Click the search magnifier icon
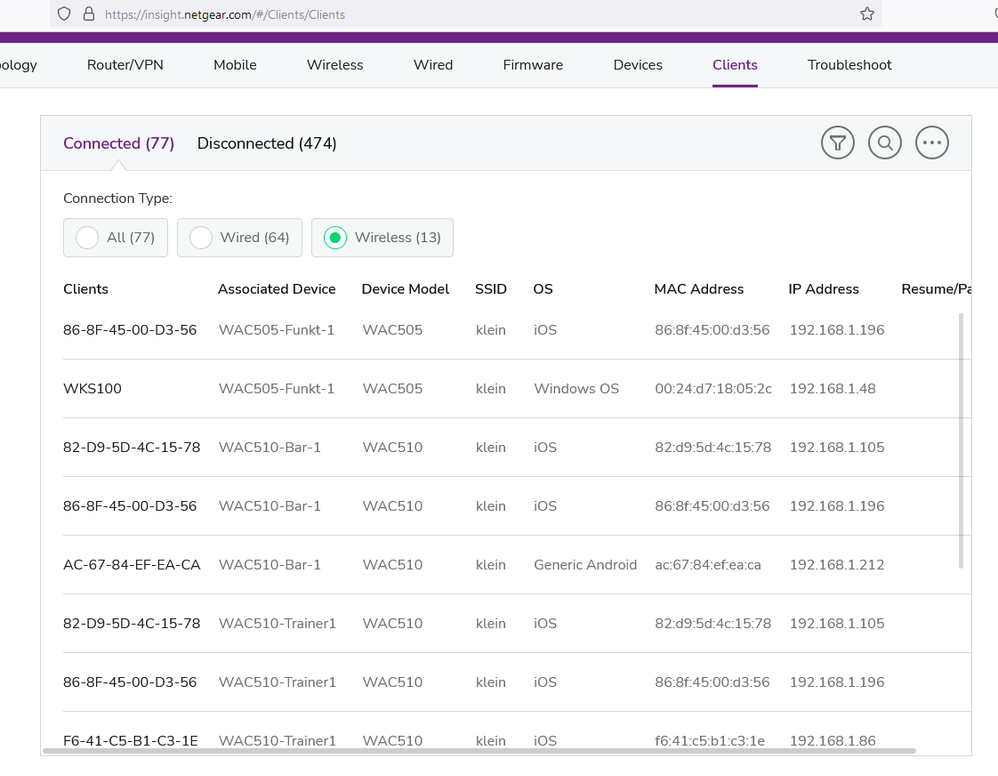The height and width of the screenshot is (776, 998). click(884, 143)
